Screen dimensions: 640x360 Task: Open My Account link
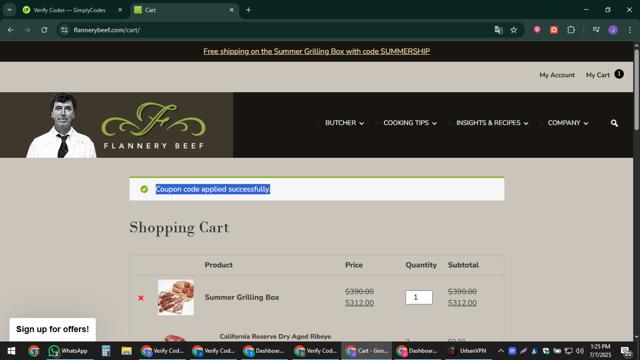click(557, 75)
